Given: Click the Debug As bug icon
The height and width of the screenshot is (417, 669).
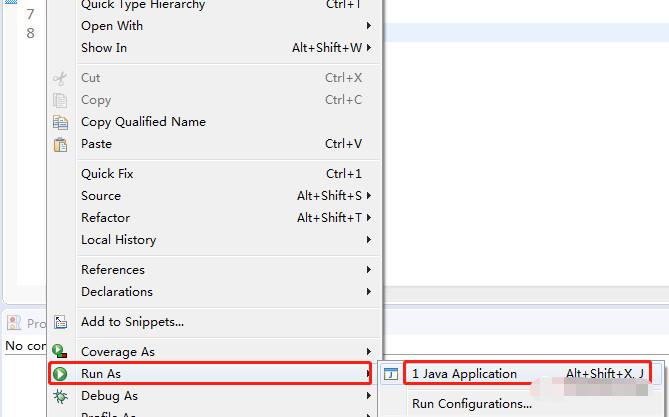Looking at the screenshot, I should [x=60, y=396].
